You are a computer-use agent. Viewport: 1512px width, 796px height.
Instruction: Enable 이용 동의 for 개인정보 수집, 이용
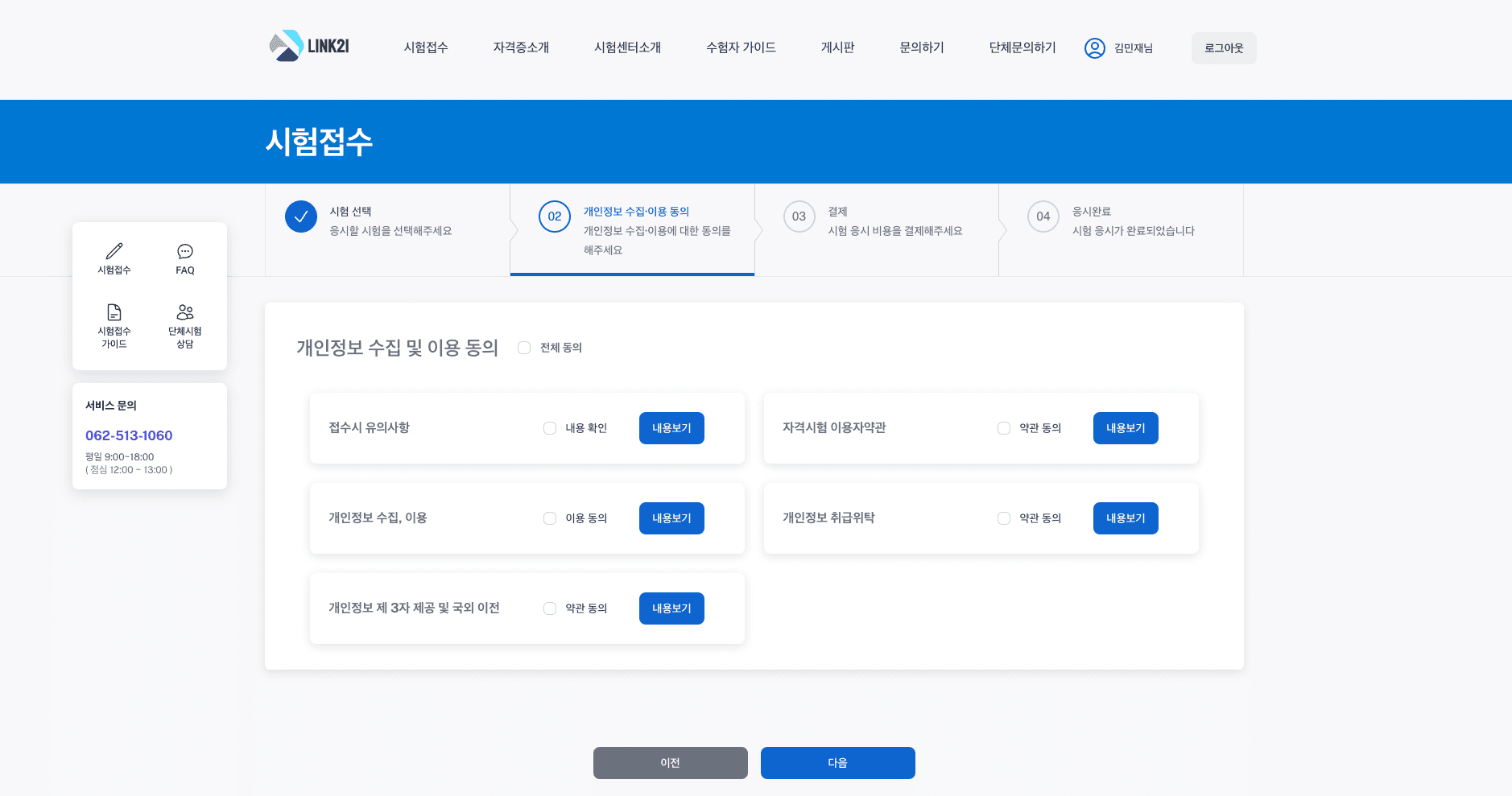pyautogui.click(x=550, y=518)
